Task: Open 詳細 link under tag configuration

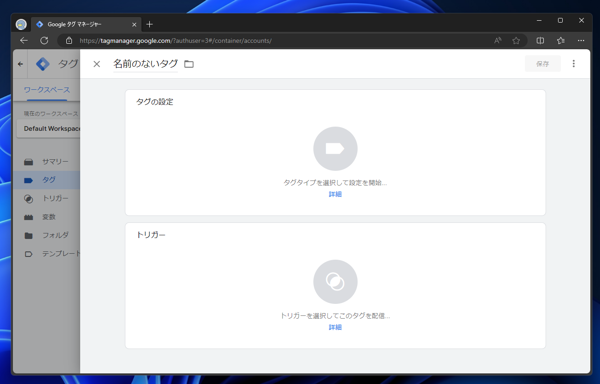Action: [x=335, y=194]
